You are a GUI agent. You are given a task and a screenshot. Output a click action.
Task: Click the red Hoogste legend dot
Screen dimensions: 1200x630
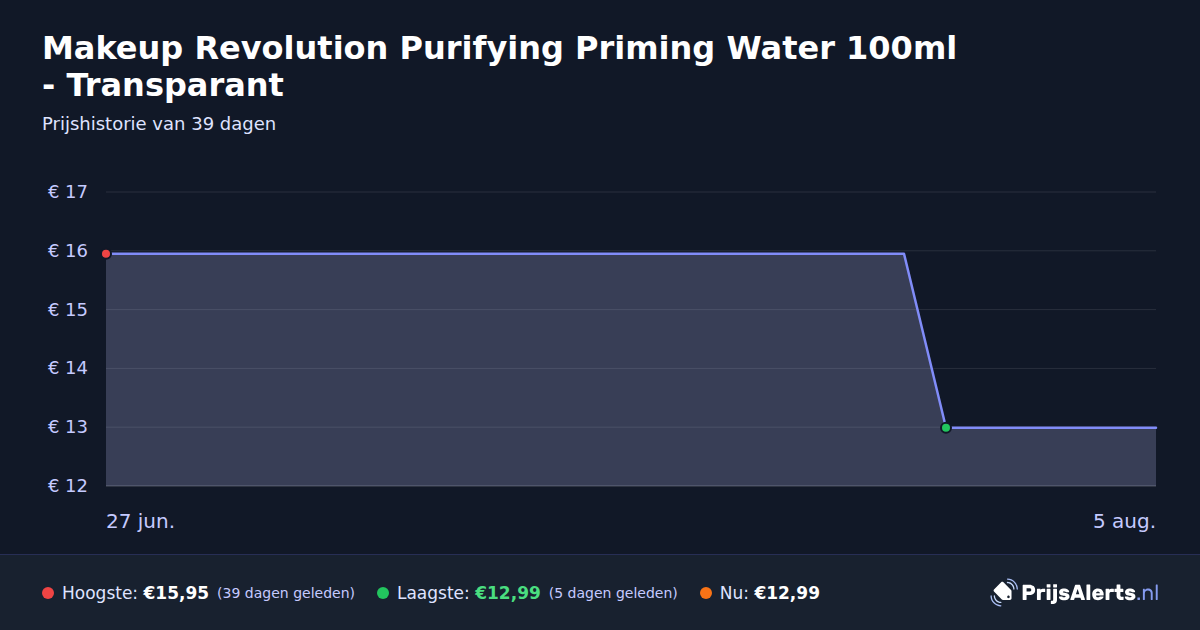(x=48, y=593)
